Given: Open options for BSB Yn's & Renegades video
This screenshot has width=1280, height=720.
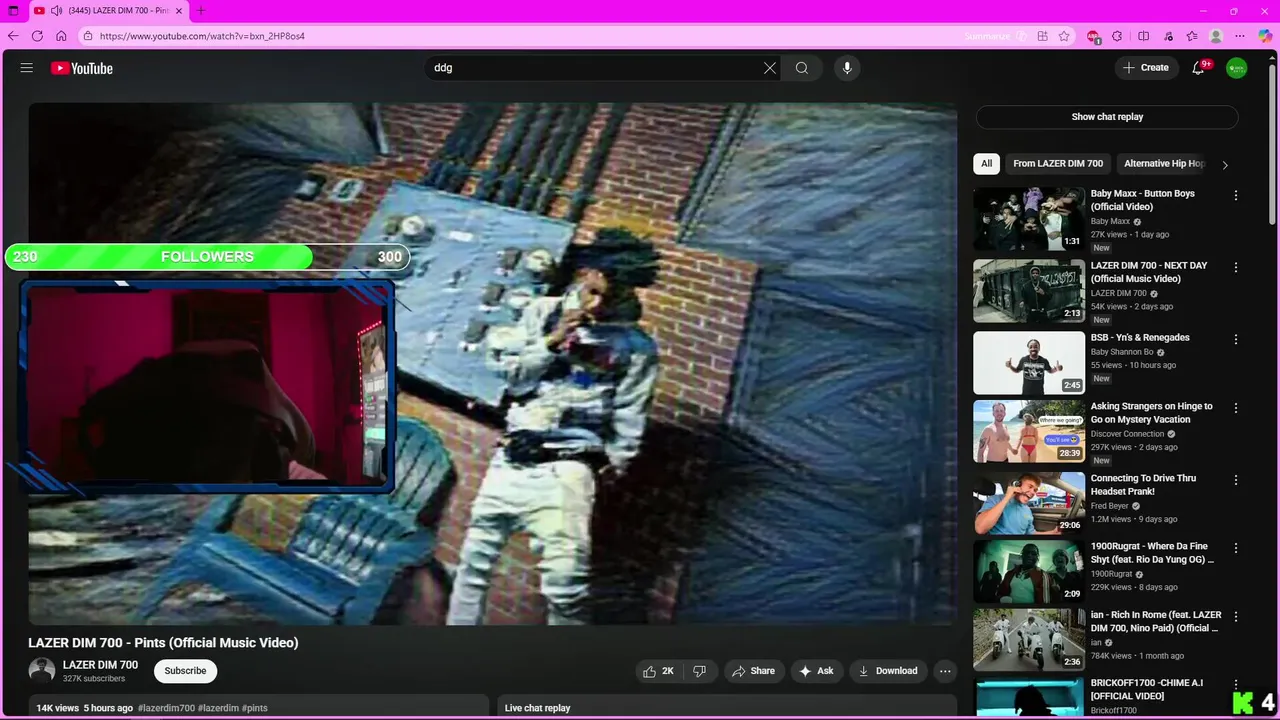Looking at the screenshot, I should [x=1236, y=340].
